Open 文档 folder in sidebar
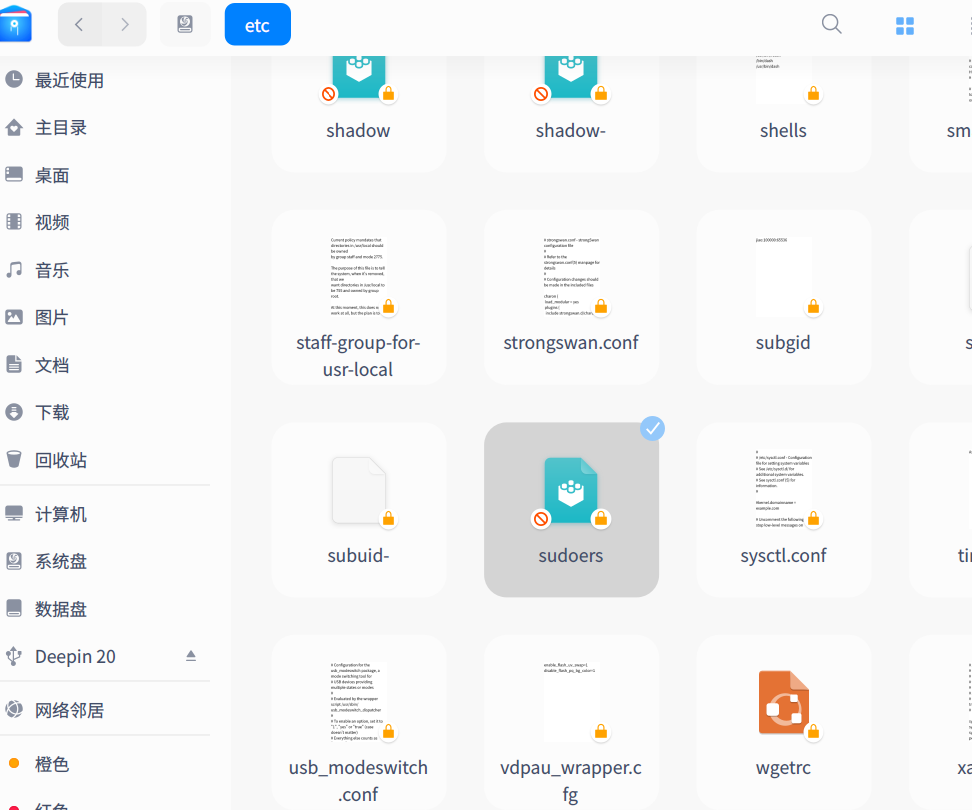The width and height of the screenshot is (972, 810). 105,365
